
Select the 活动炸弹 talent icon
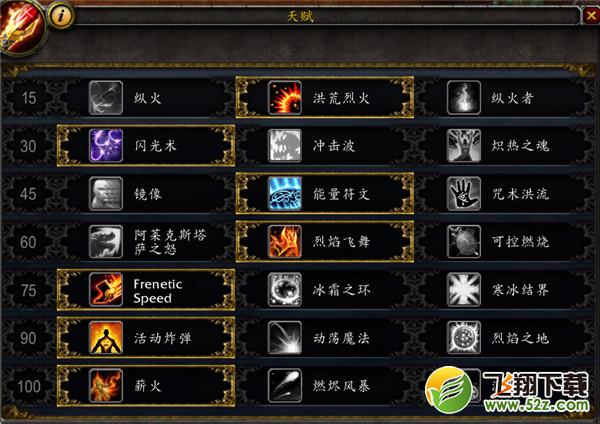coord(106,338)
